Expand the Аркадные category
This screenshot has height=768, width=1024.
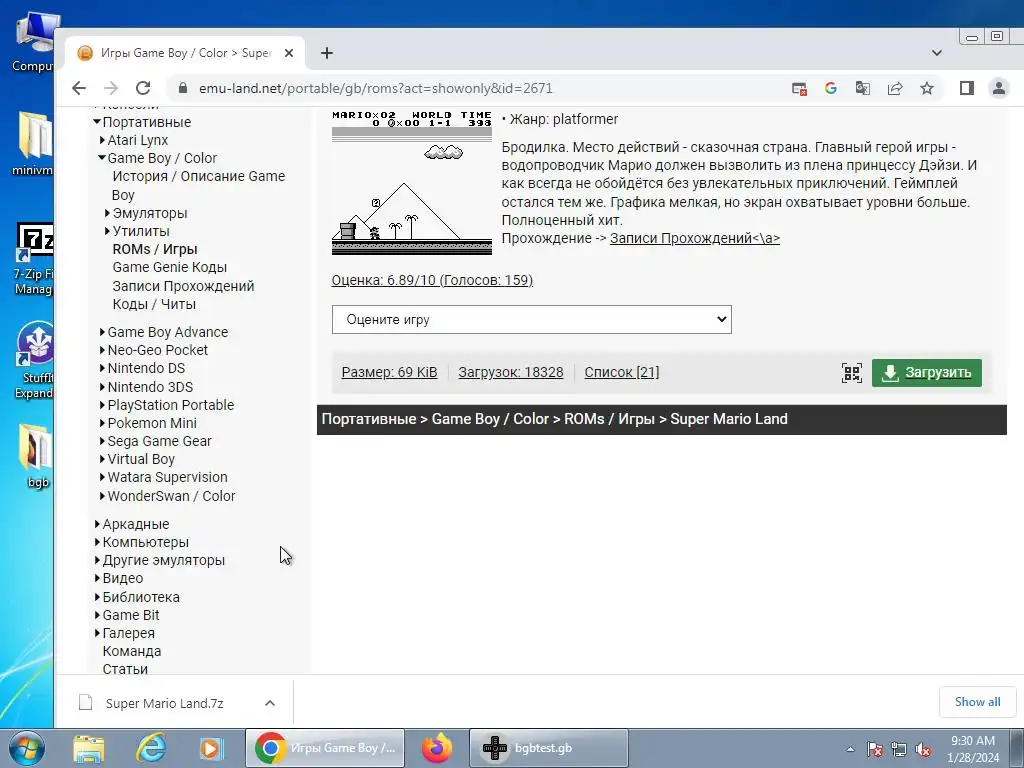[97, 524]
